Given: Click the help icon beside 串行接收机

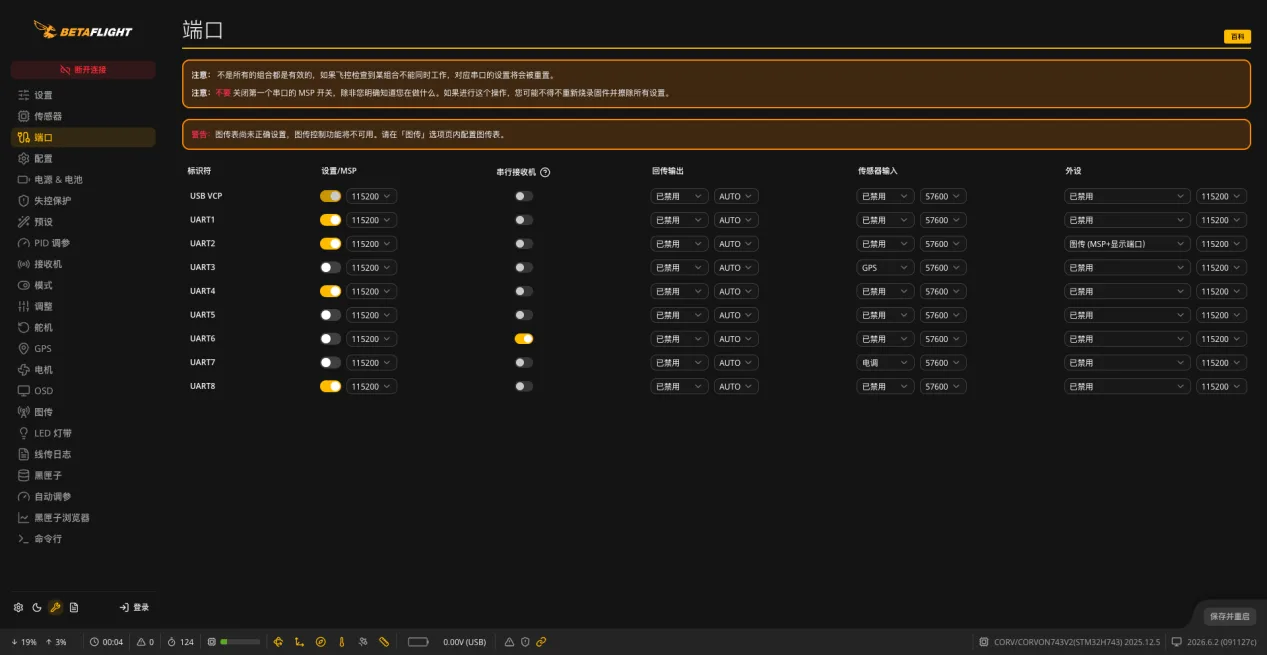Looking at the screenshot, I should click(x=545, y=172).
